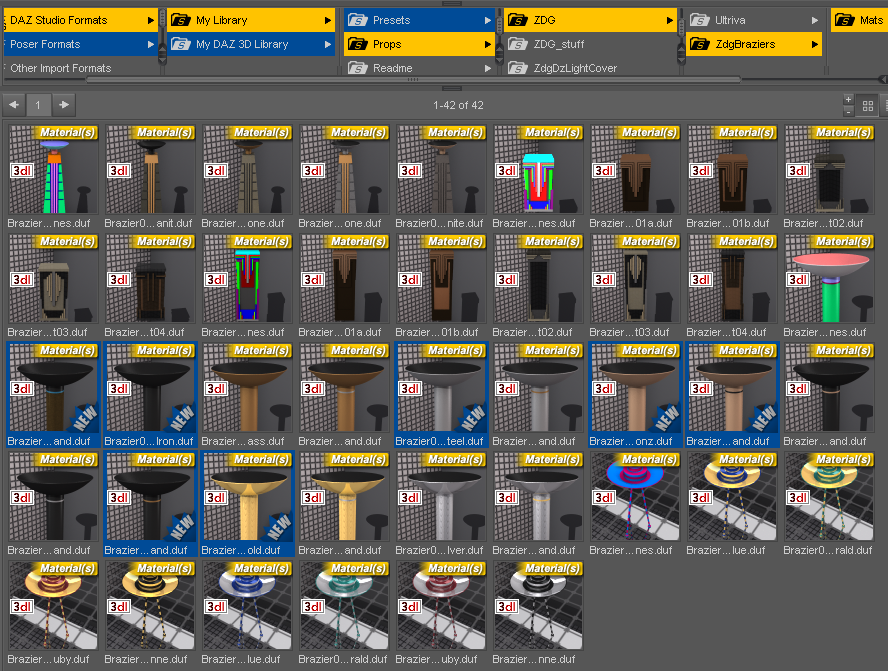
Task: Expand the Props folder arrow
Action: (x=488, y=44)
